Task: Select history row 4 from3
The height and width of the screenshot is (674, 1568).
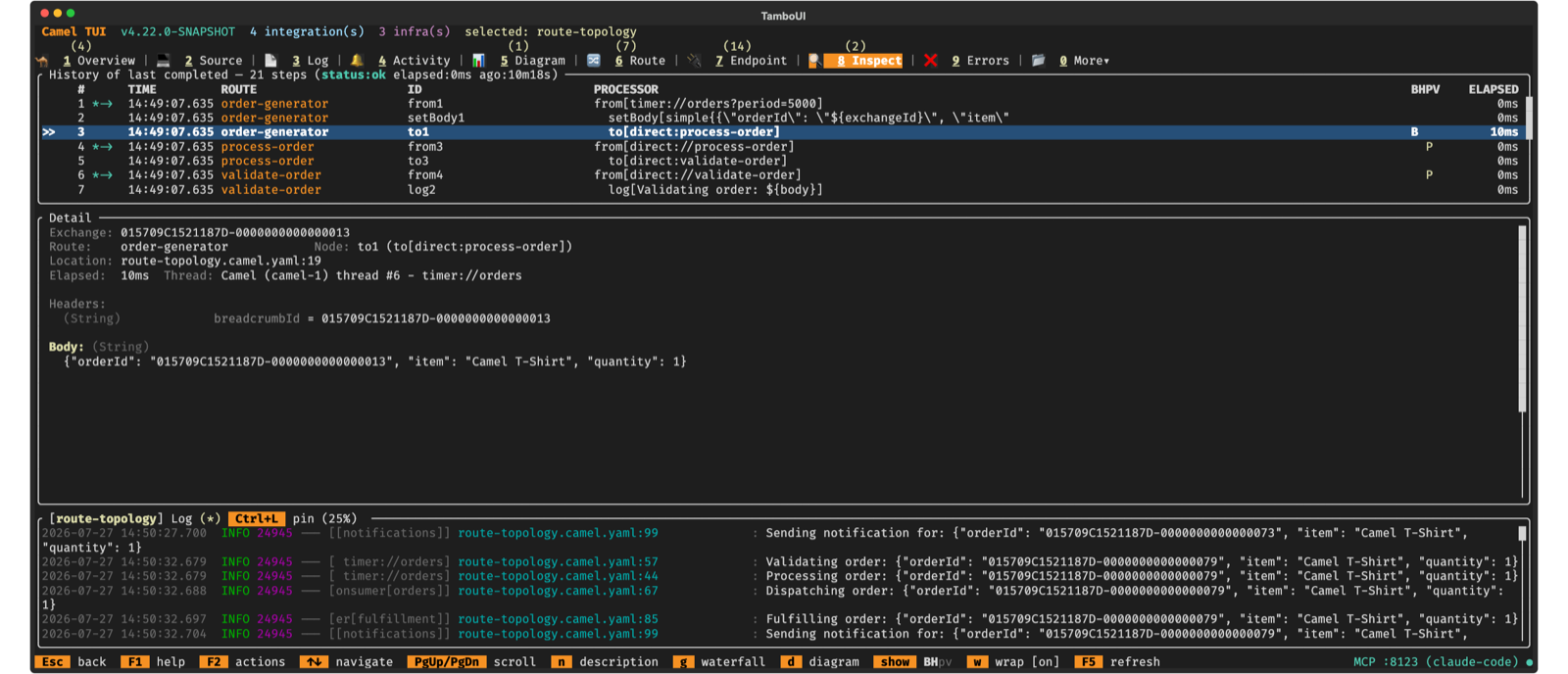Action: [x=784, y=147]
